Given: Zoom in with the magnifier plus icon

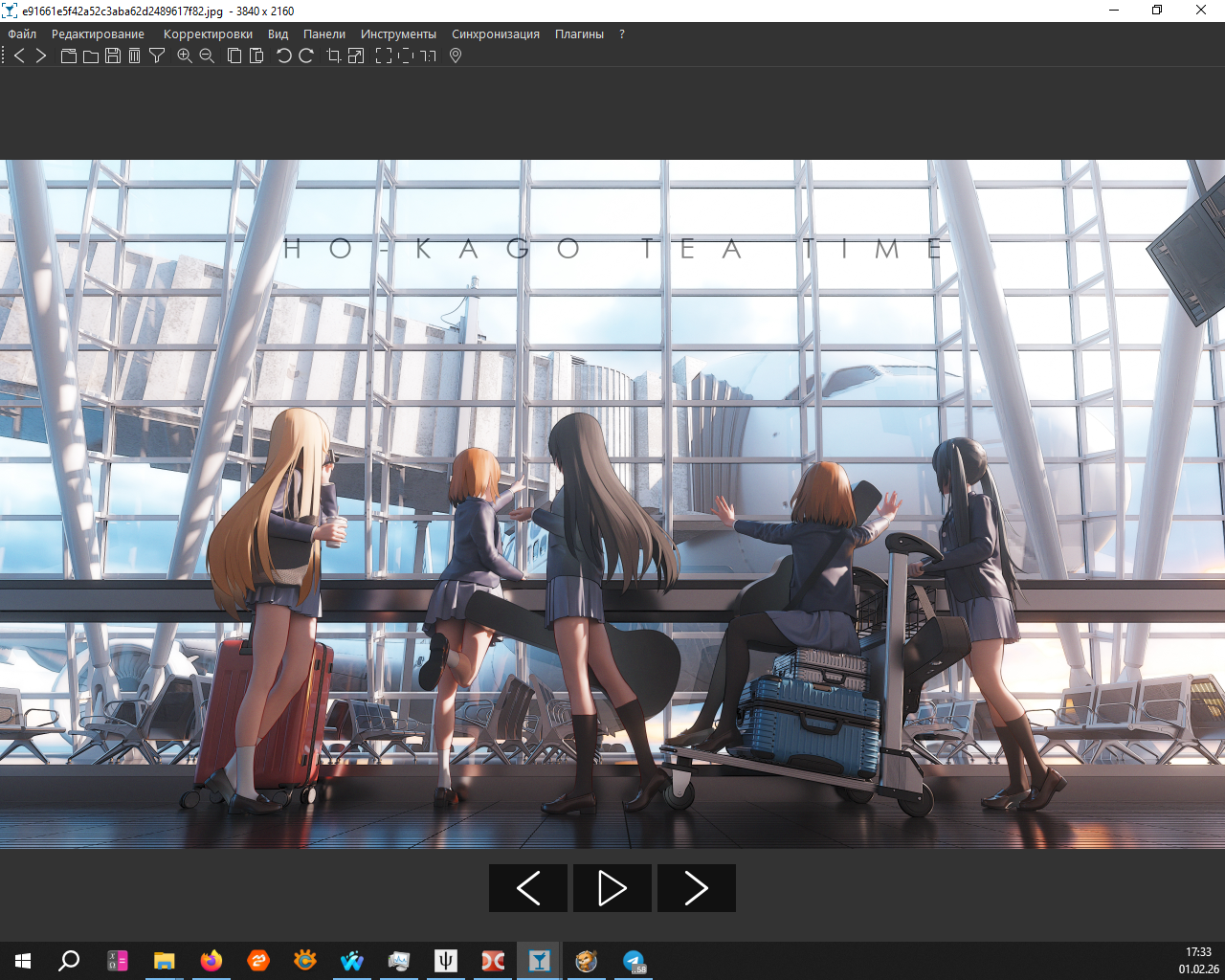Looking at the screenshot, I should tap(185, 56).
